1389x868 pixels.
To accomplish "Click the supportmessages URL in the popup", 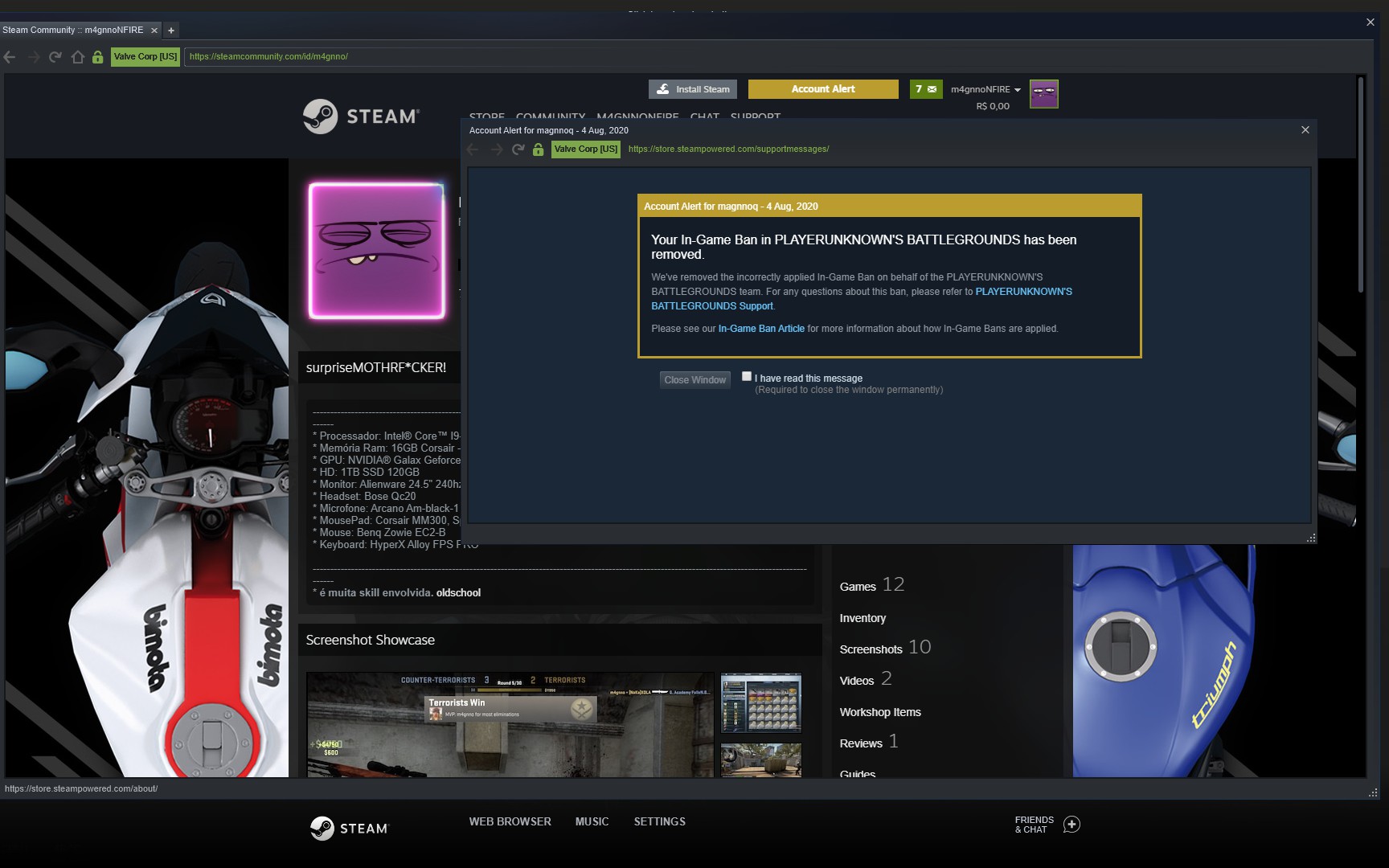I will pos(728,149).
